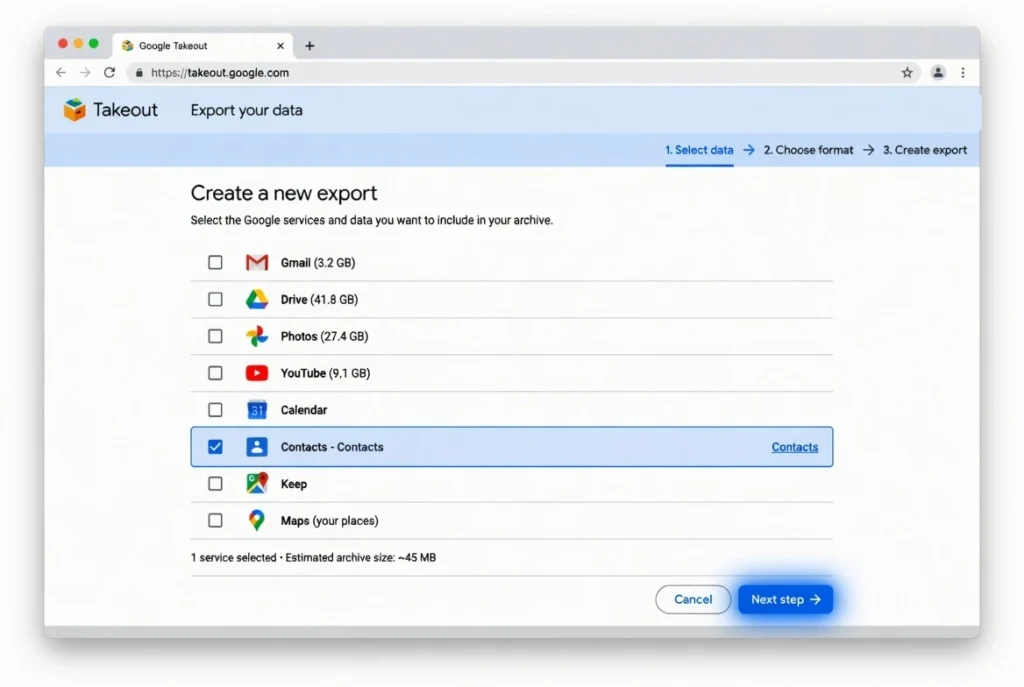Click the 'Contacts - Contacts' label

[x=332, y=447]
